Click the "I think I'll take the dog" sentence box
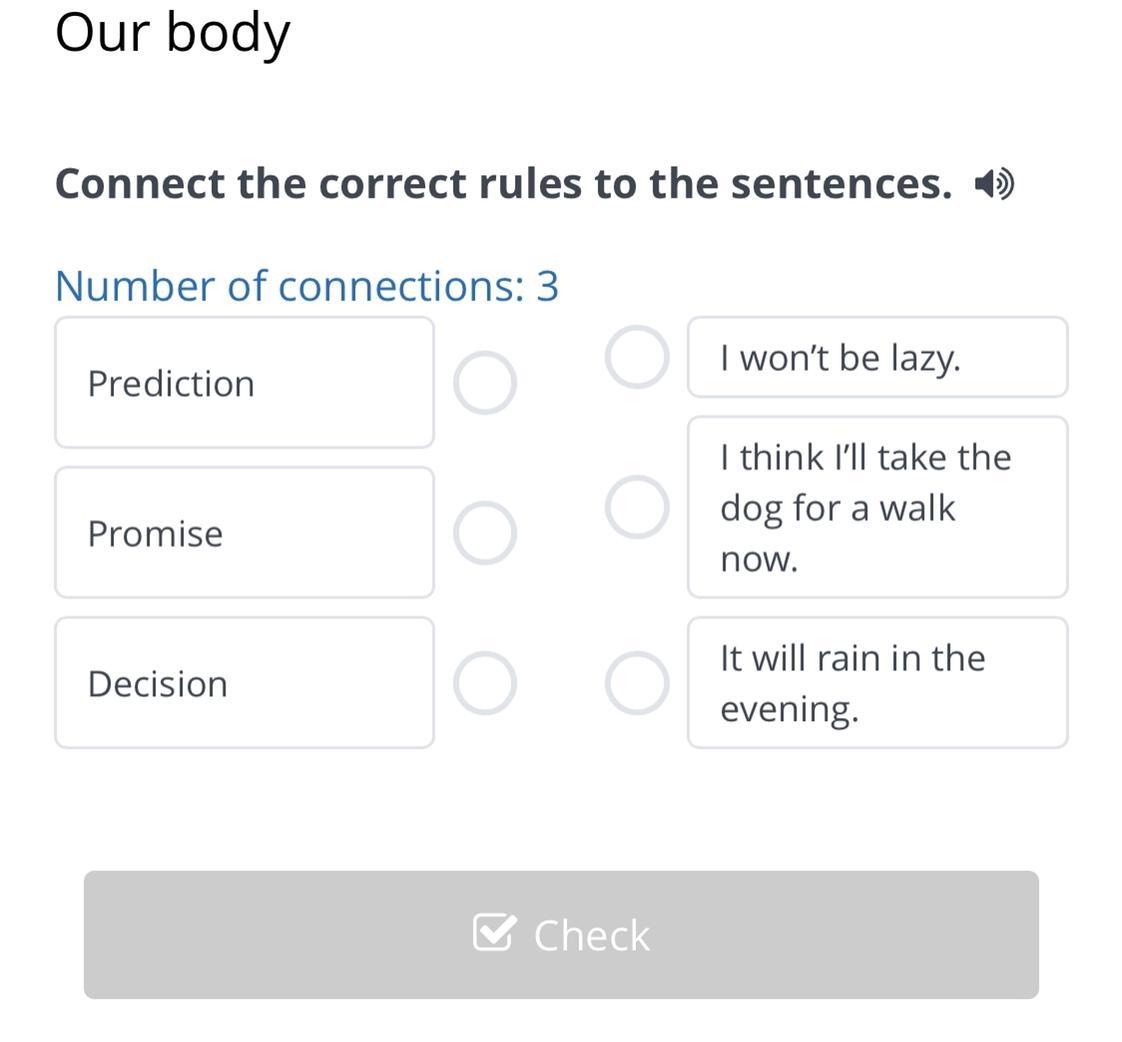This screenshot has height=1042, width=1122. pyautogui.click(x=878, y=507)
